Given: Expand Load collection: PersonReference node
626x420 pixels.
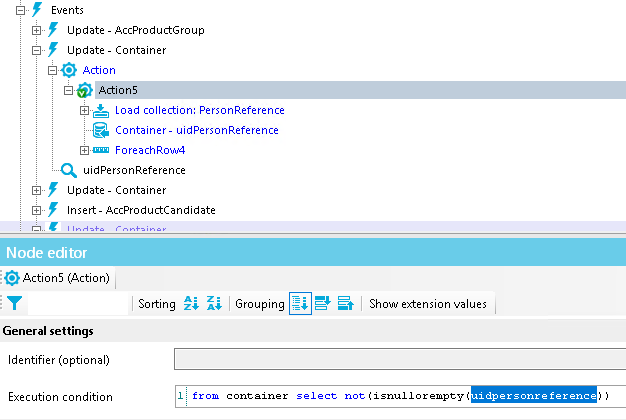Looking at the screenshot, I should pyautogui.click(x=85, y=110).
